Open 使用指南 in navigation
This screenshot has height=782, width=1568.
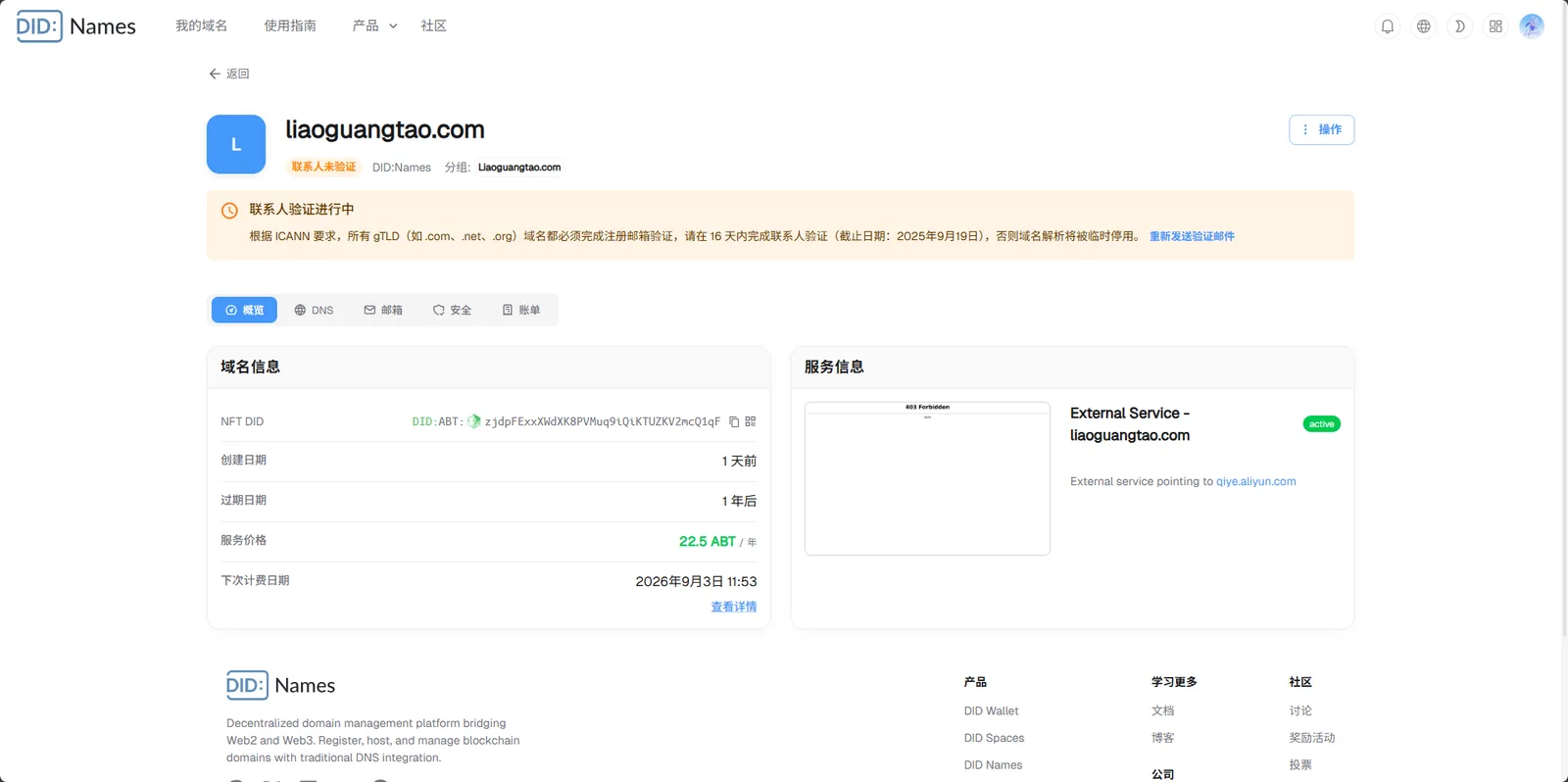click(289, 25)
